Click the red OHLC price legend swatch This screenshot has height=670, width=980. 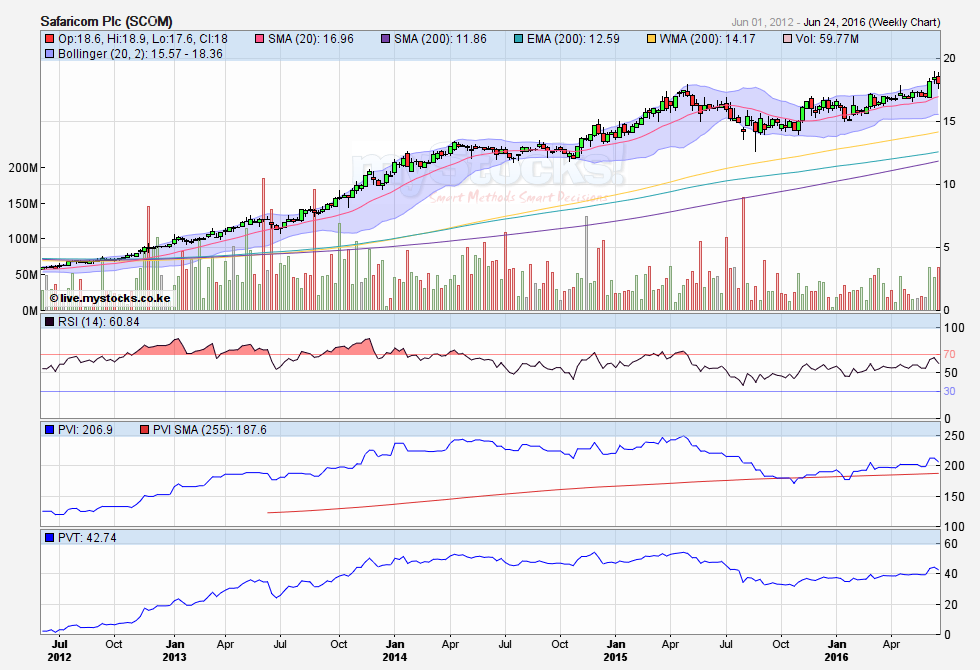[49, 39]
